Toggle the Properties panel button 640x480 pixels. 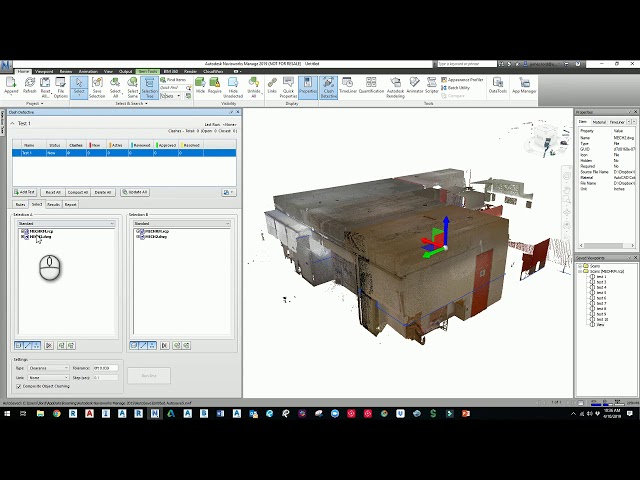click(307, 87)
